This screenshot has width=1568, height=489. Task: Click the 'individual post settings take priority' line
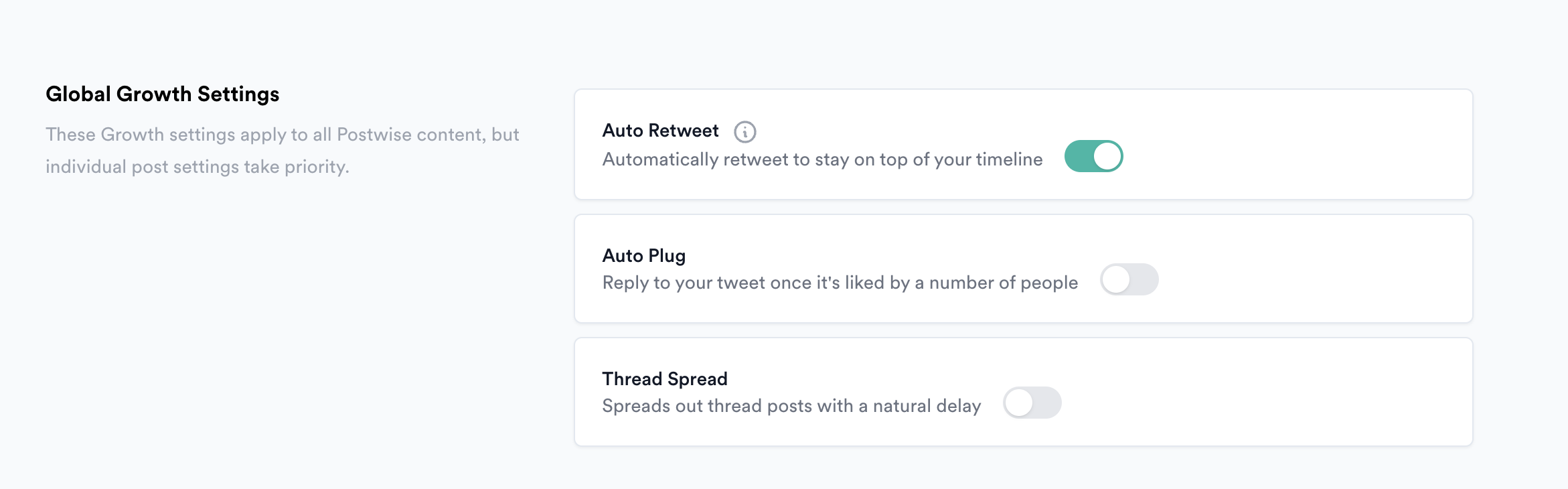pos(197,167)
